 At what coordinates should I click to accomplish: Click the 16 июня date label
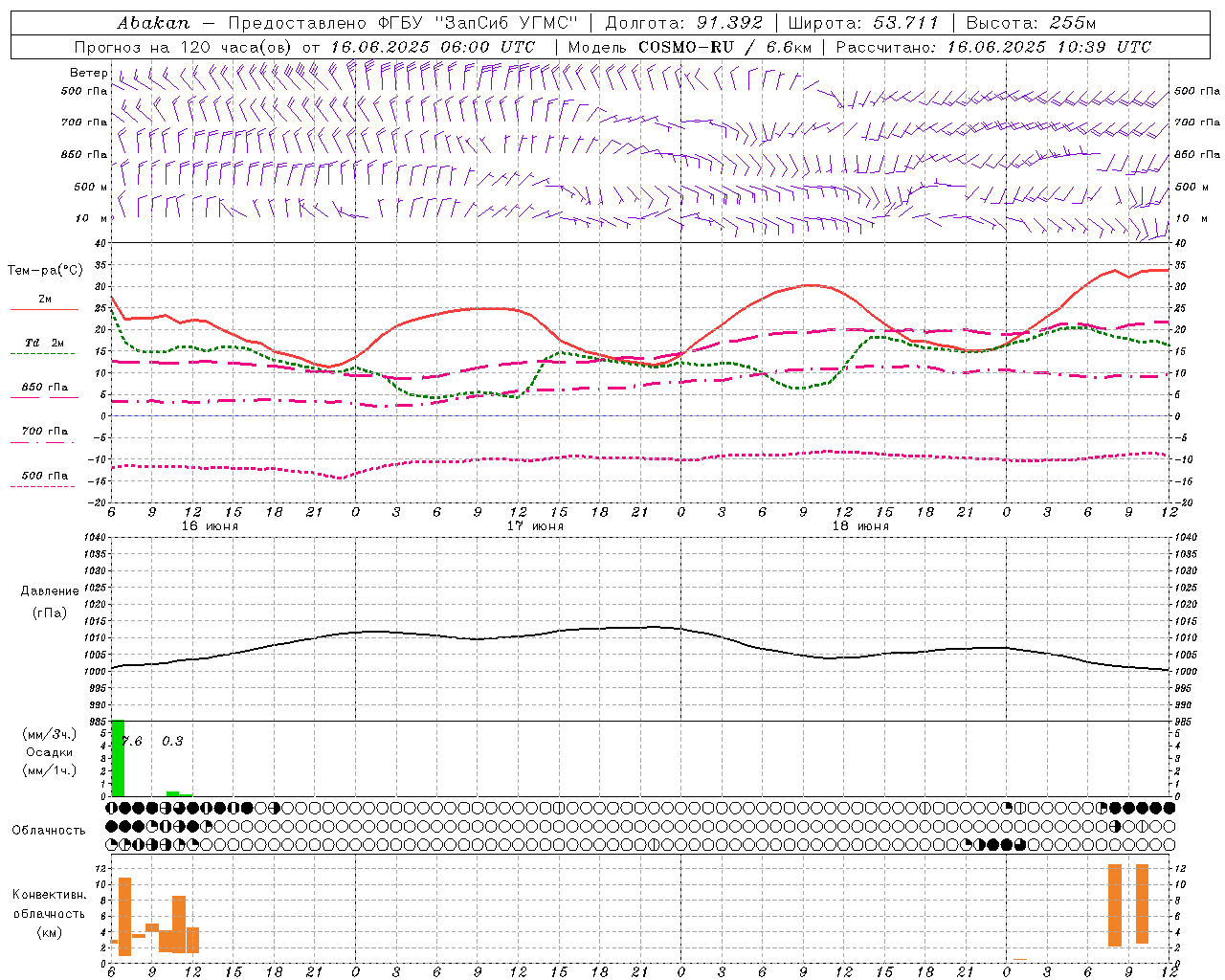(x=210, y=526)
